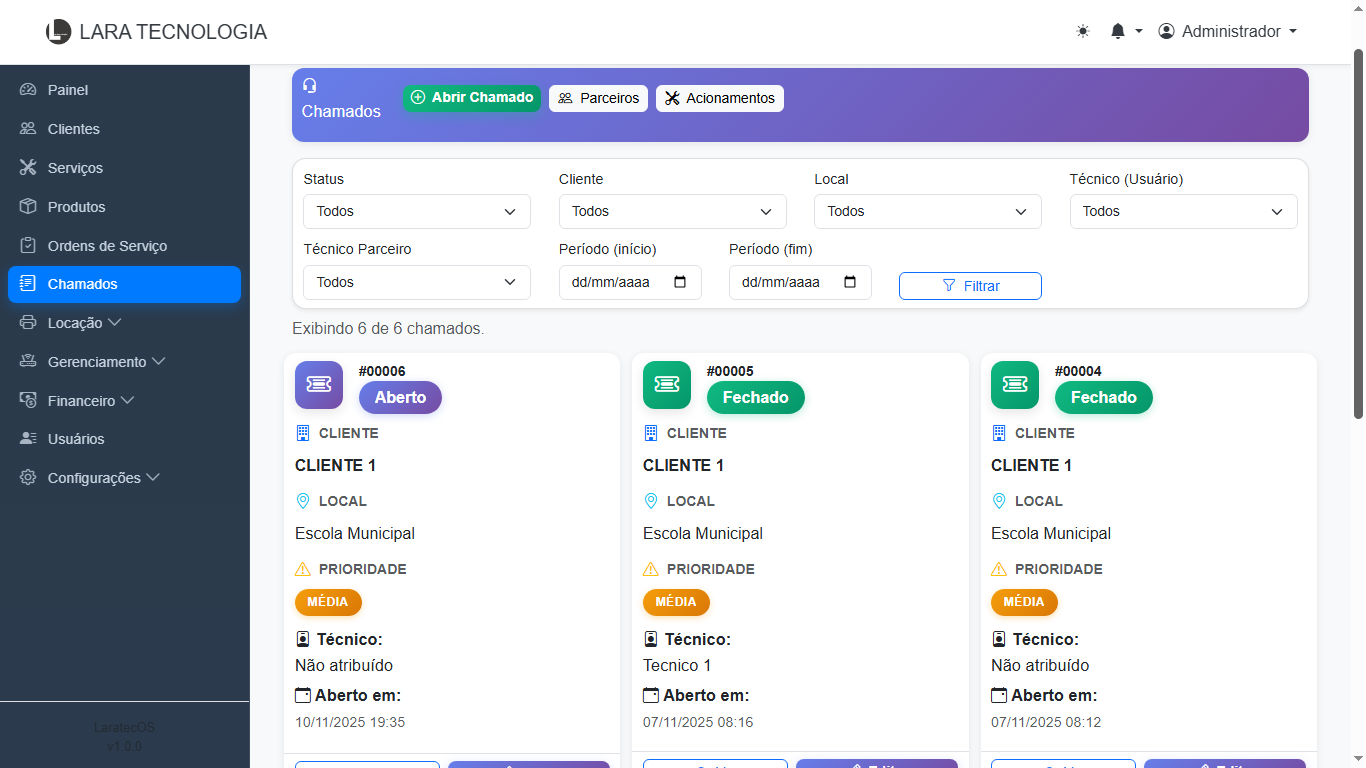Open the Técnico Parceiro filter dropdown
This screenshot has width=1366, height=768.
tap(416, 283)
